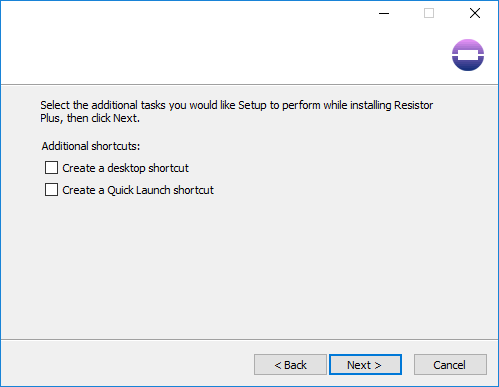
Task: Click the word 'Next' in the instruction sentence
Action: 125,118
